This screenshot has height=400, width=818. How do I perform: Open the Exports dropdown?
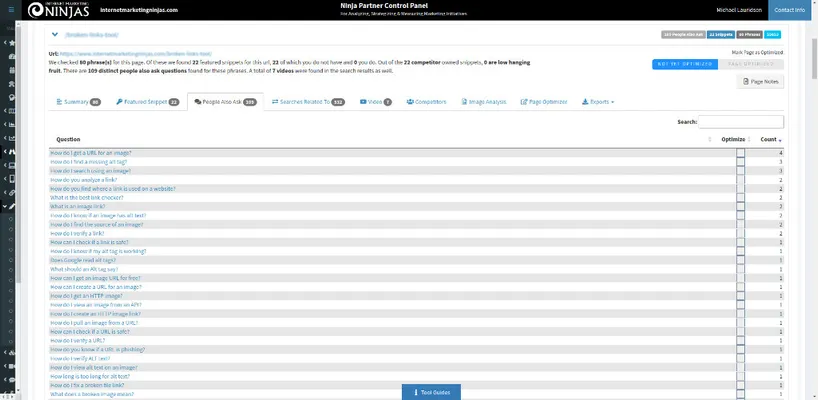pos(600,101)
